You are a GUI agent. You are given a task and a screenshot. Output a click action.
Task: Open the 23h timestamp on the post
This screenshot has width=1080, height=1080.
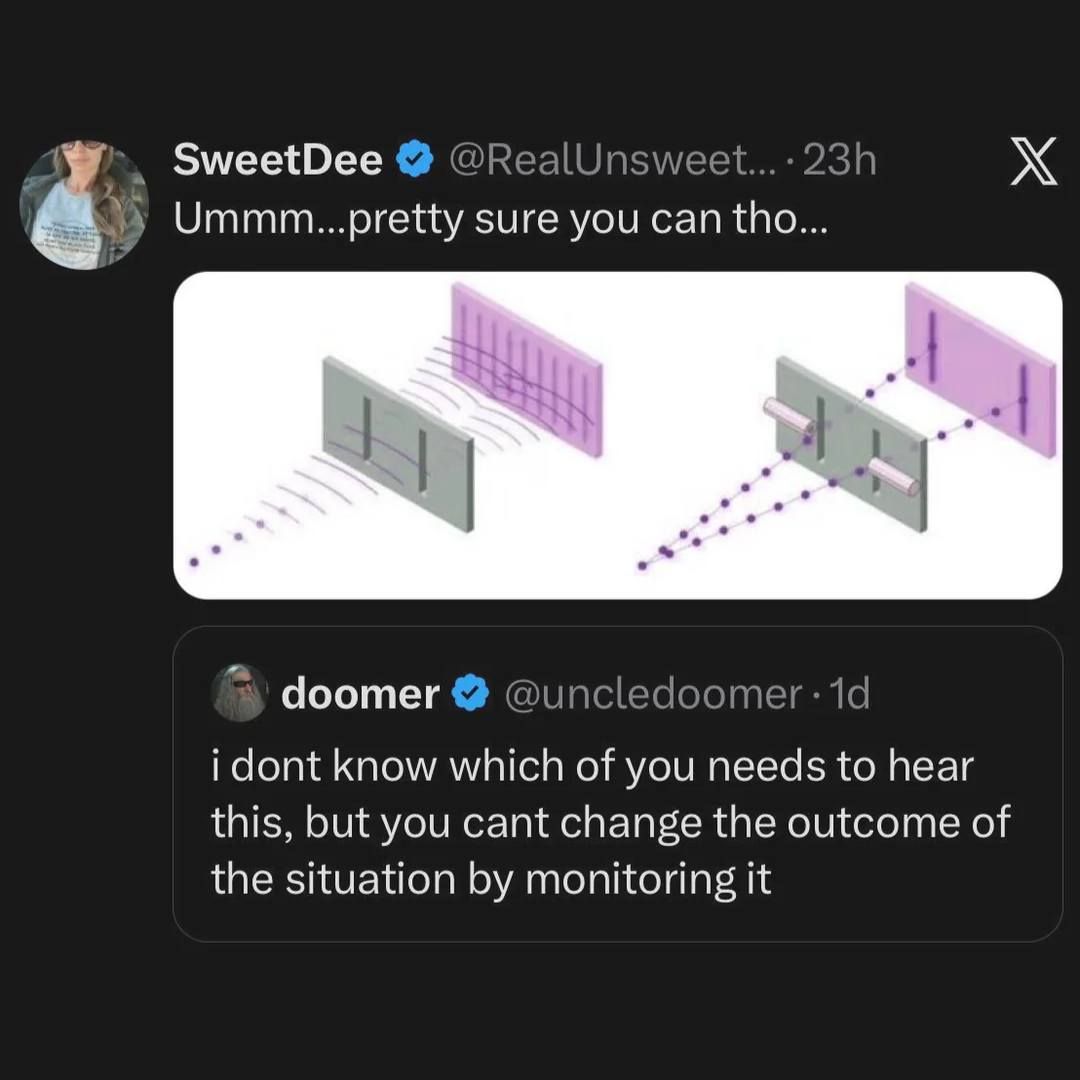(839, 160)
